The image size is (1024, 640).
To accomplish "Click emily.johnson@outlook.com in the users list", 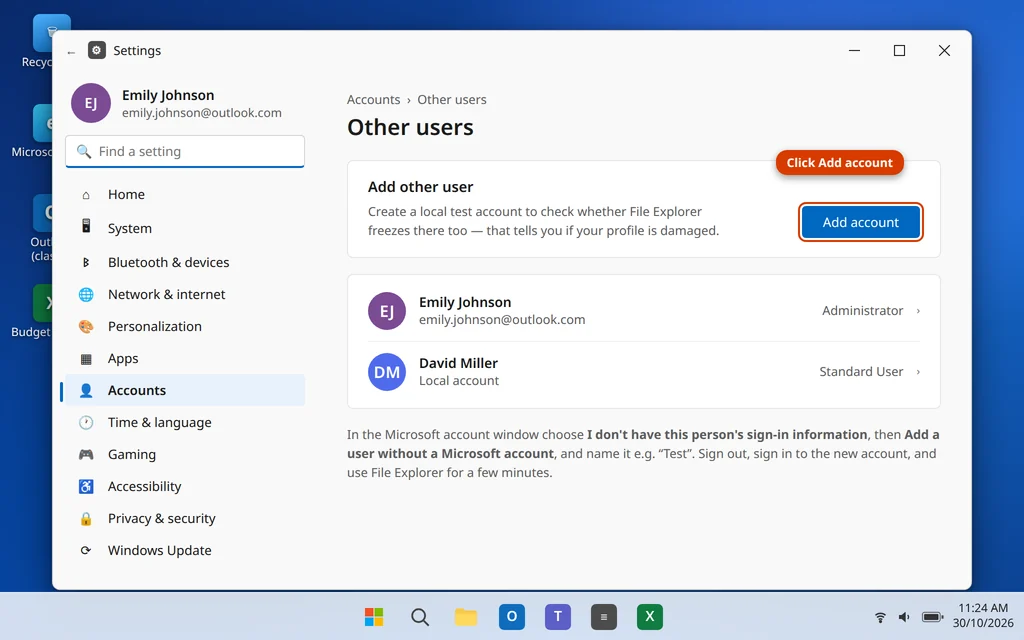I will 502,320.
